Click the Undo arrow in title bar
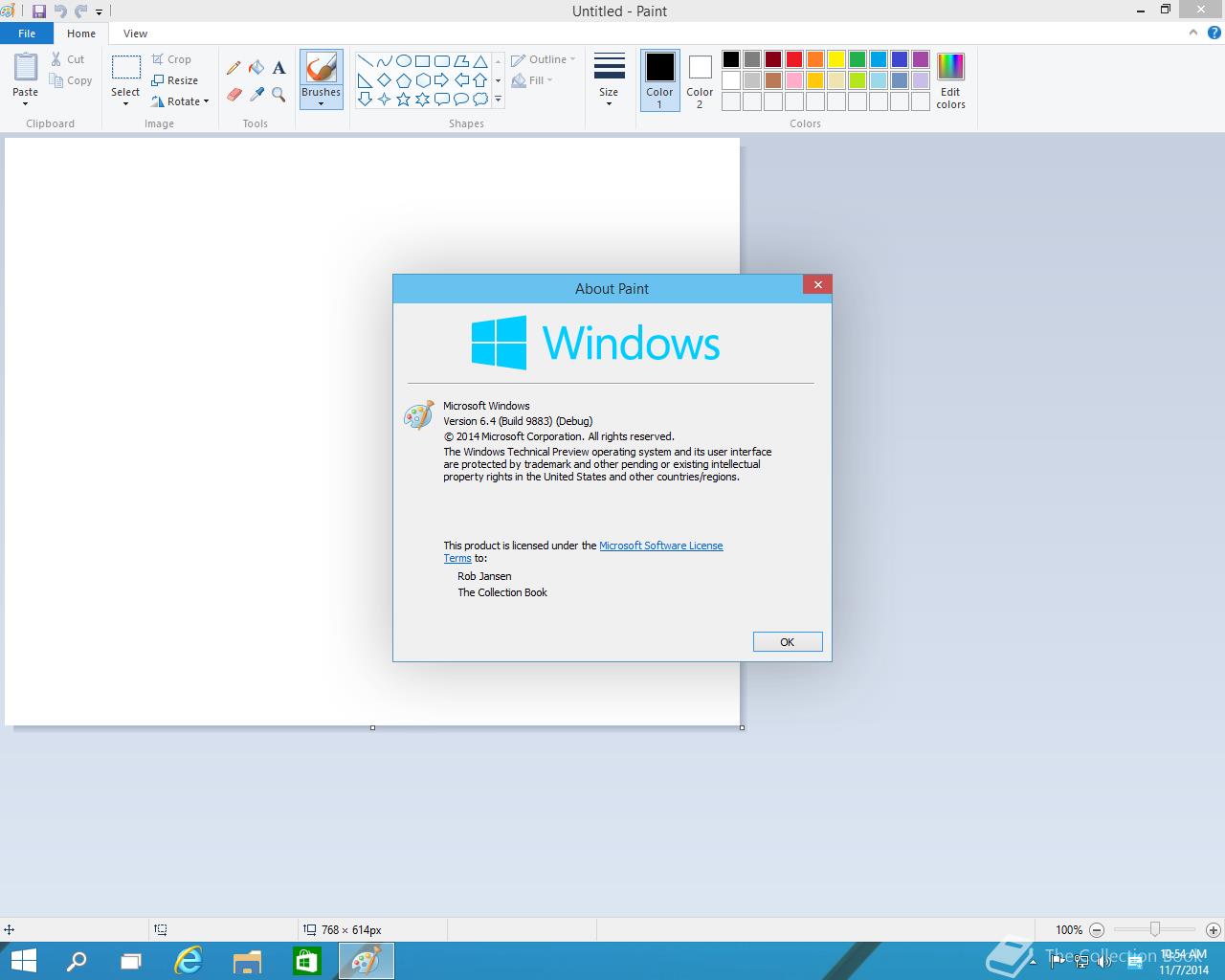This screenshot has height=980, width=1225. tap(60, 11)
